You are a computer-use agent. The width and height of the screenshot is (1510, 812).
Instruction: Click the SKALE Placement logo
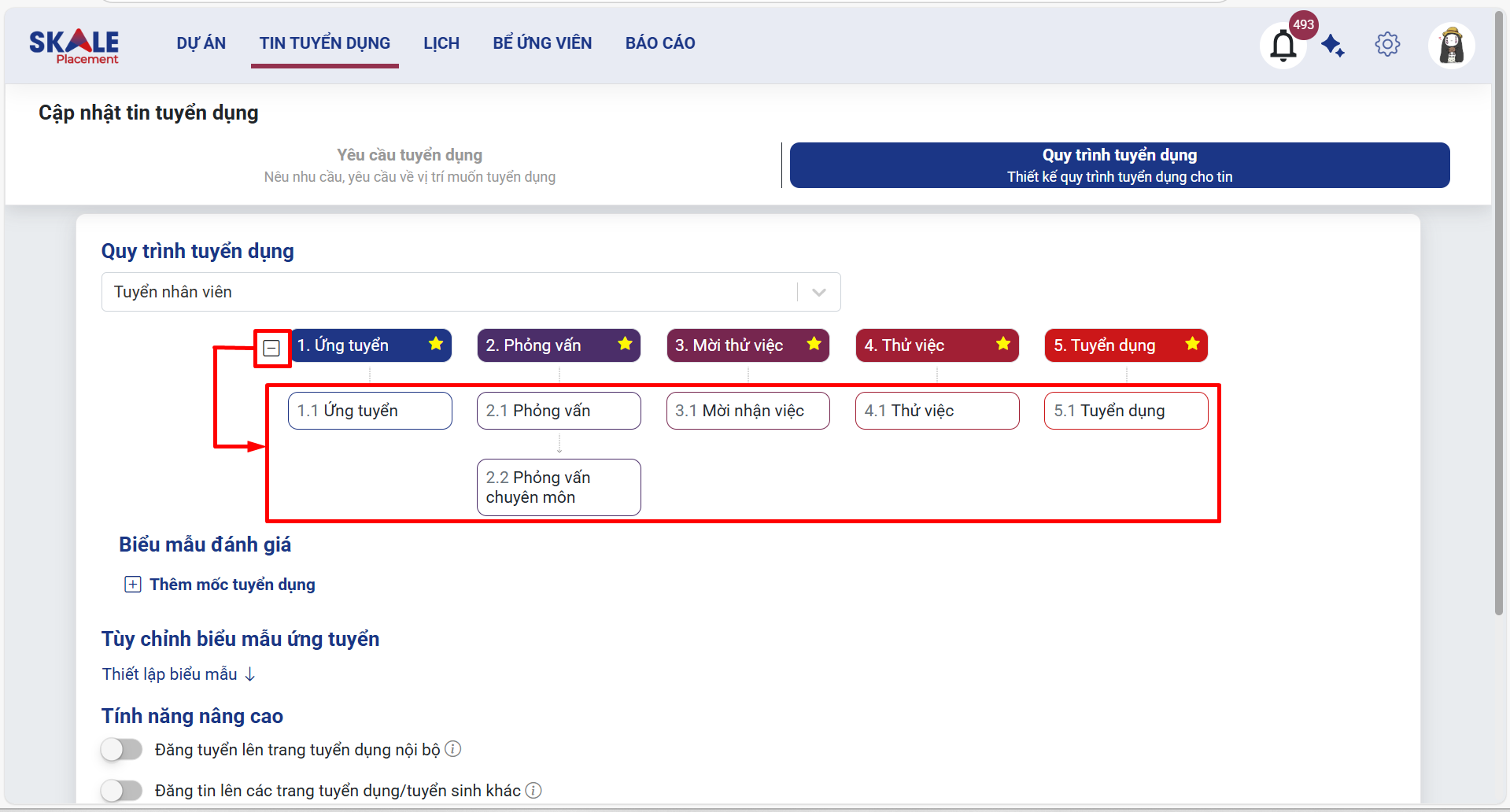pos(75,46)
